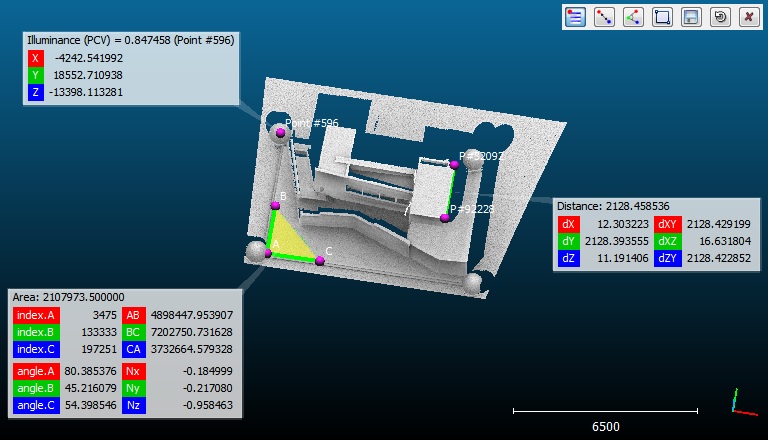
Task: Click the AB length 4898447.953907
Action: click(192, 315)
